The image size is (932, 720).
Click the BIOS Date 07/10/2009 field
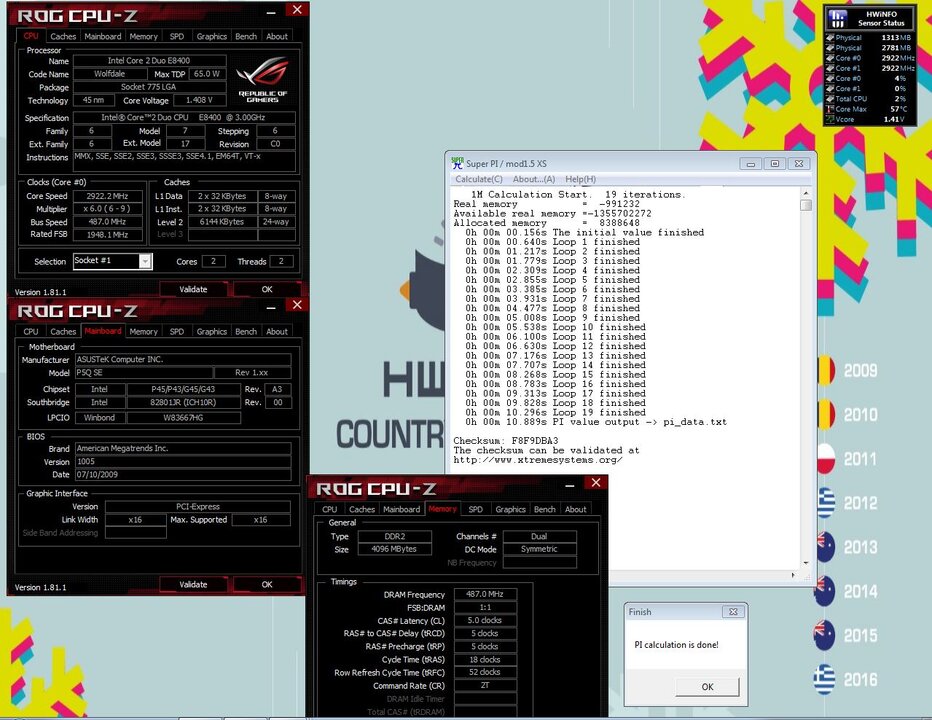click(x=183, y=474)
